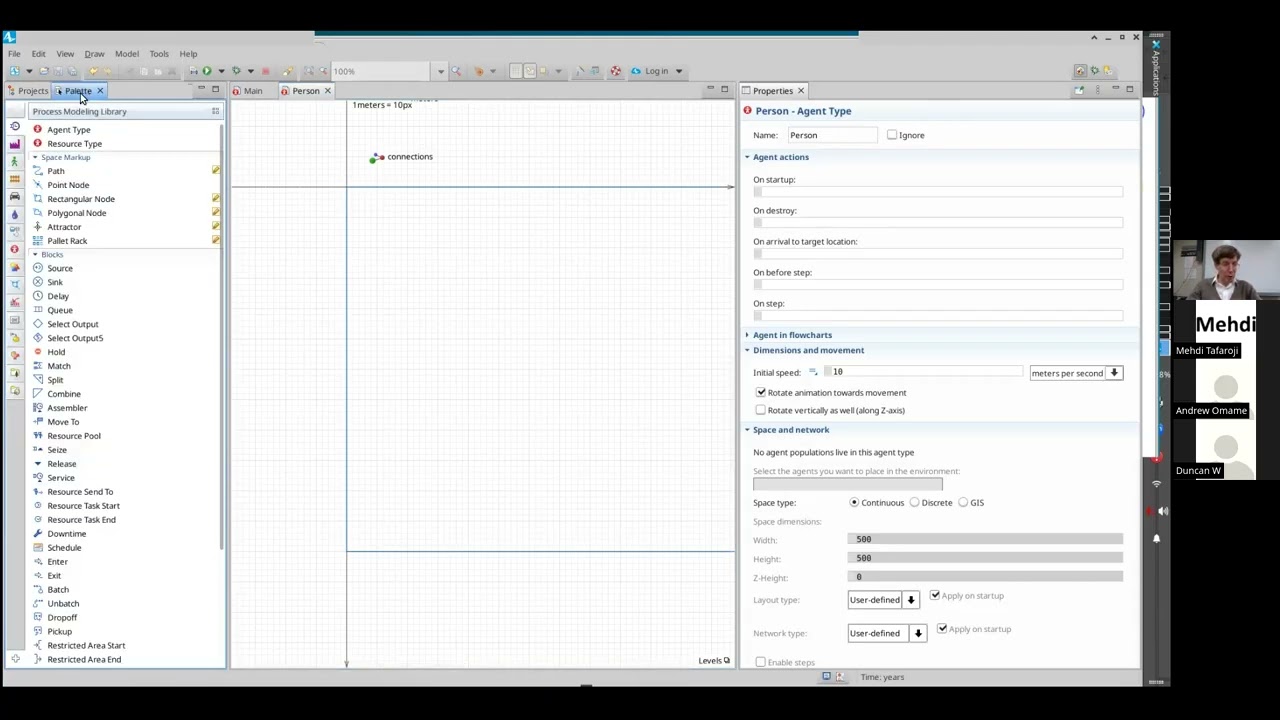Screen dimensions: 1280x720
Task: Open the Fluid Library droplet icon
Action: pos(15,214)
